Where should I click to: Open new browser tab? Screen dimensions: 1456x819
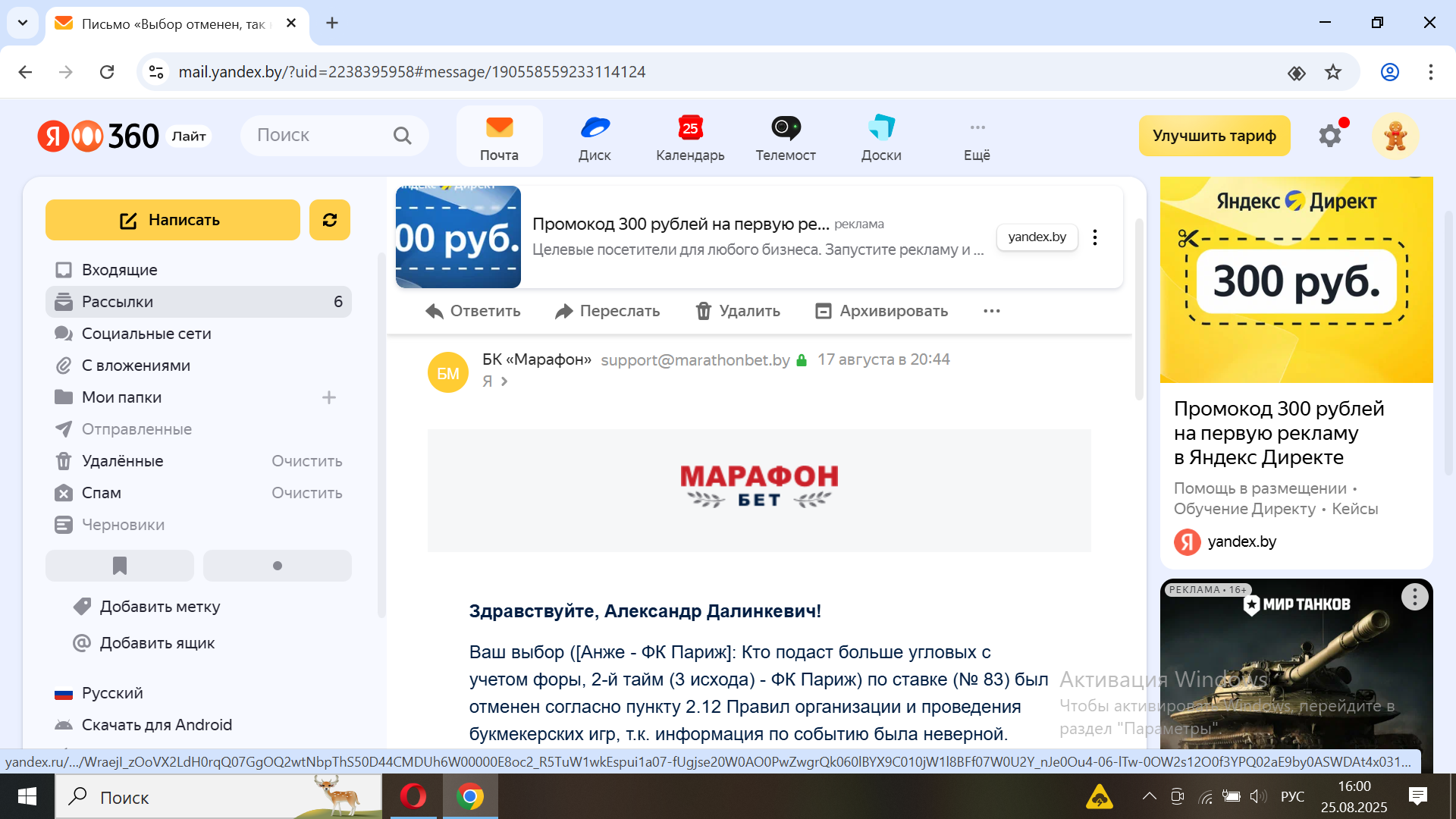pyautogui.click(x=332, y=23)
